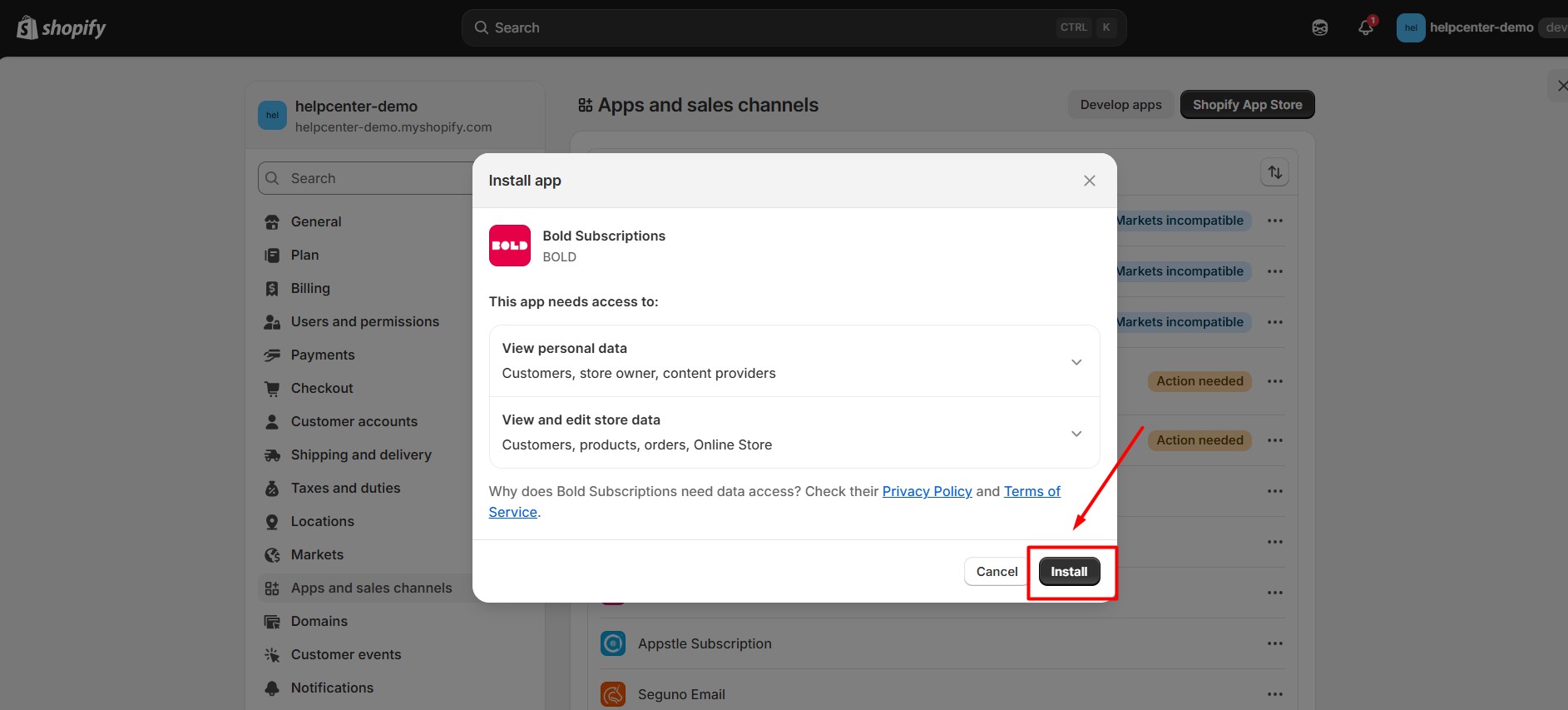
Task: Click the Locations pin icon
Action: coord(272,521)
